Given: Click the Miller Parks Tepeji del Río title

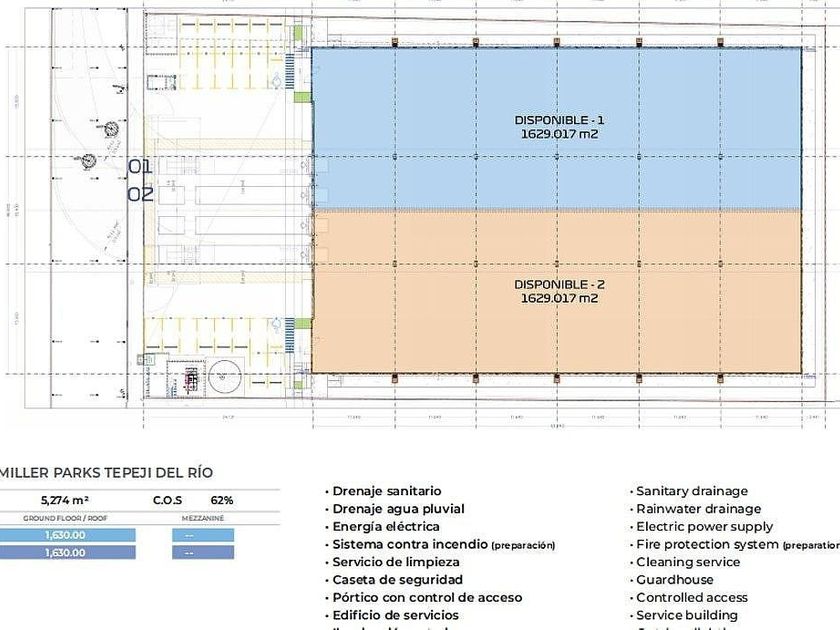Looking at the screenshot, I should 106,472.
